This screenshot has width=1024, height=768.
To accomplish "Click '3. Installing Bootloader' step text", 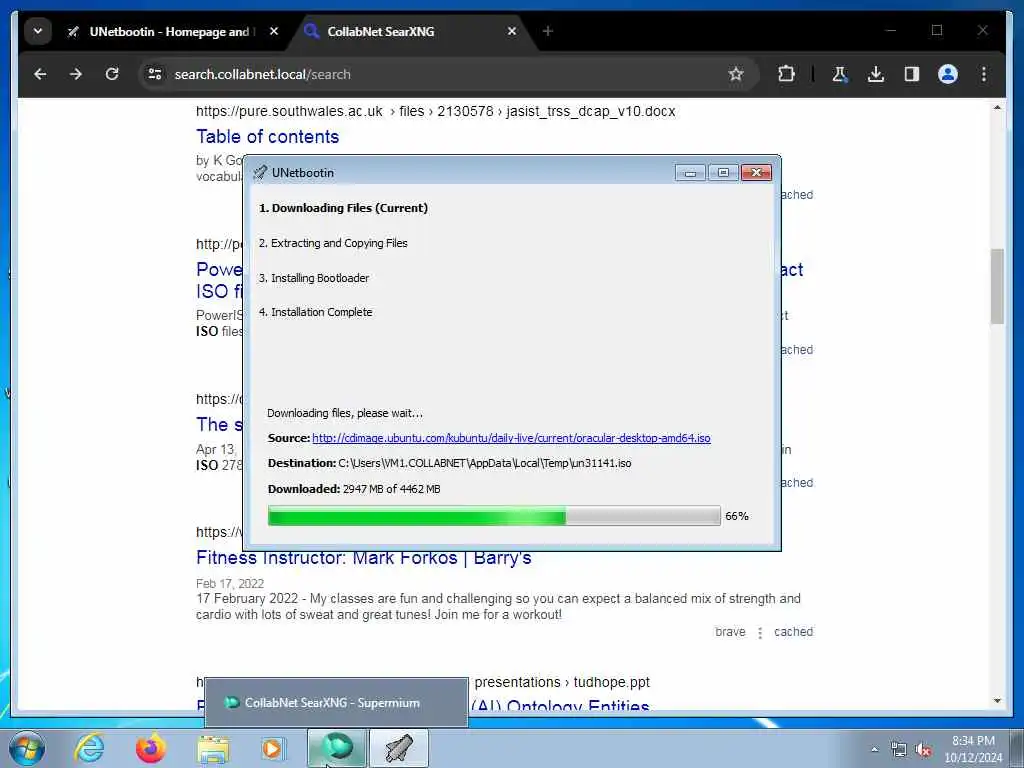I will click(x=314, y=278).
